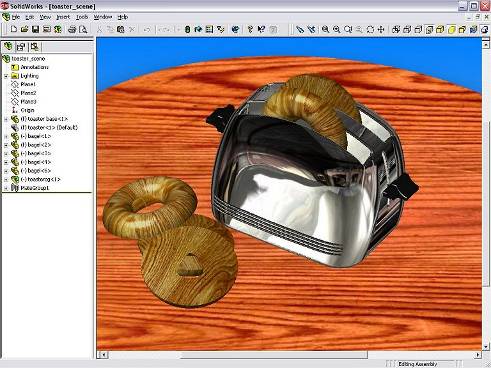Select the Annotations label in tree
Image resolution: width=491 pixels, height=368 pixels.
tap(34, 67)
